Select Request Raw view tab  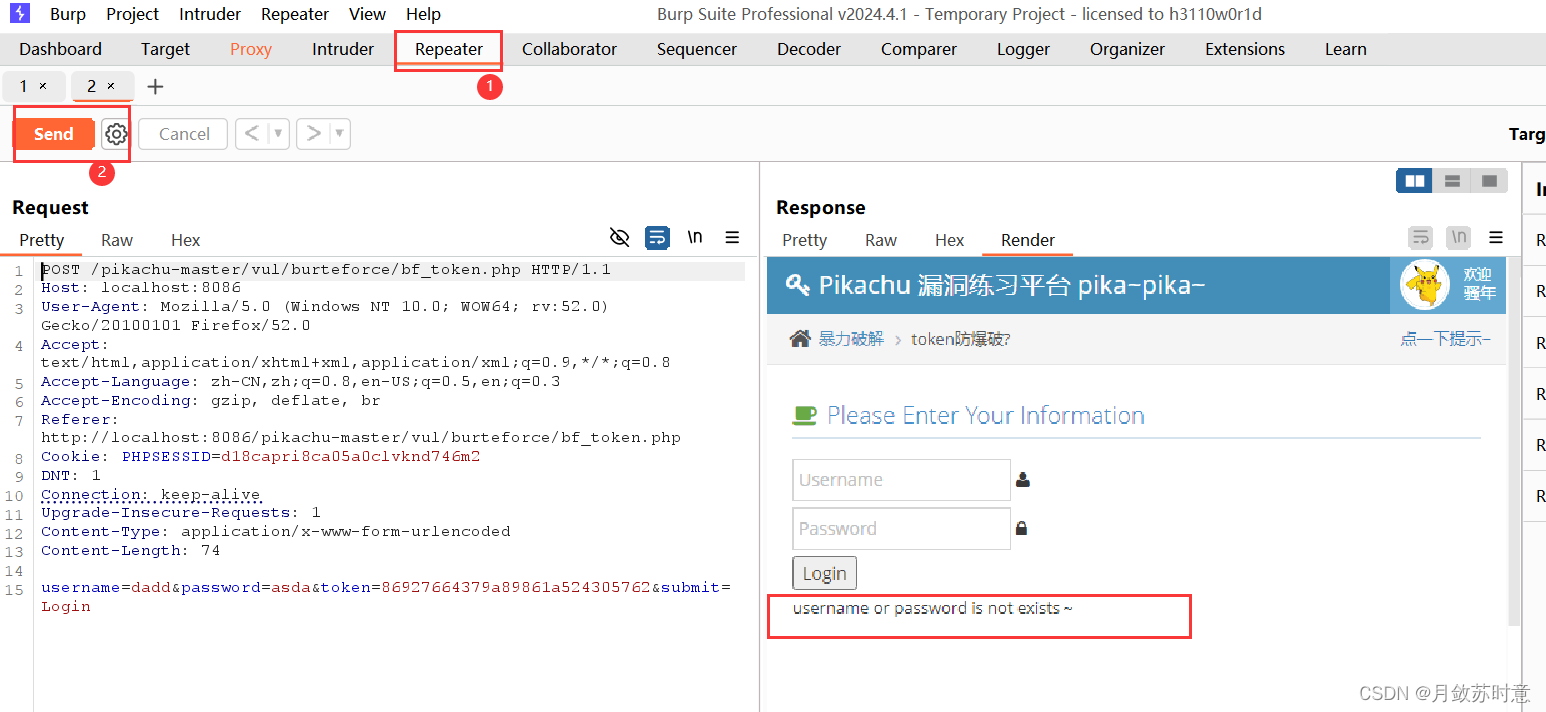(117, 240)
